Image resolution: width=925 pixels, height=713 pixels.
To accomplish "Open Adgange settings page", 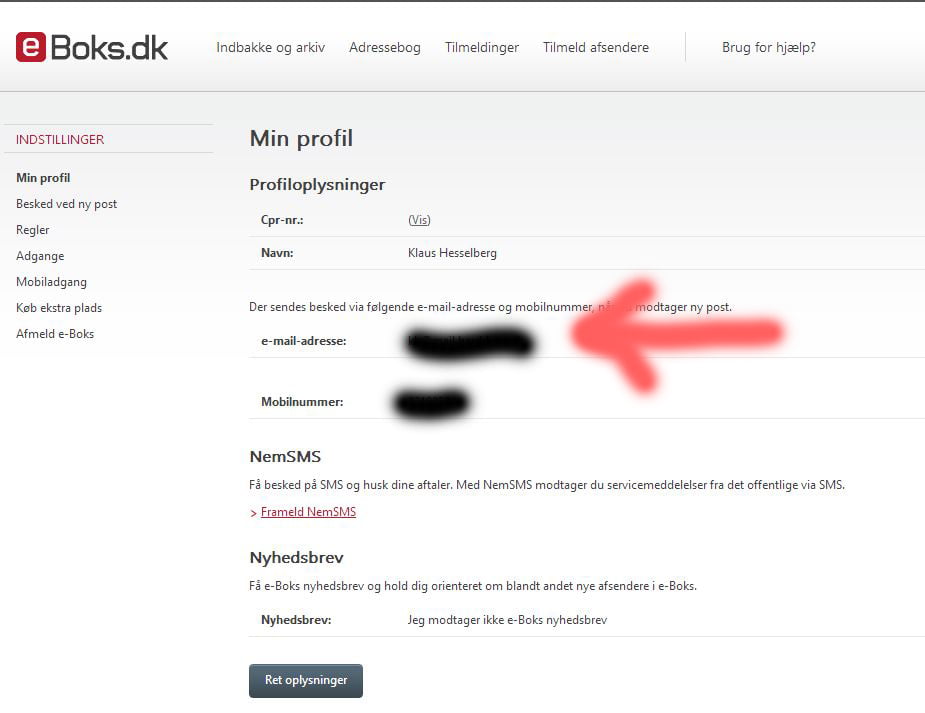I will point(40,256).
